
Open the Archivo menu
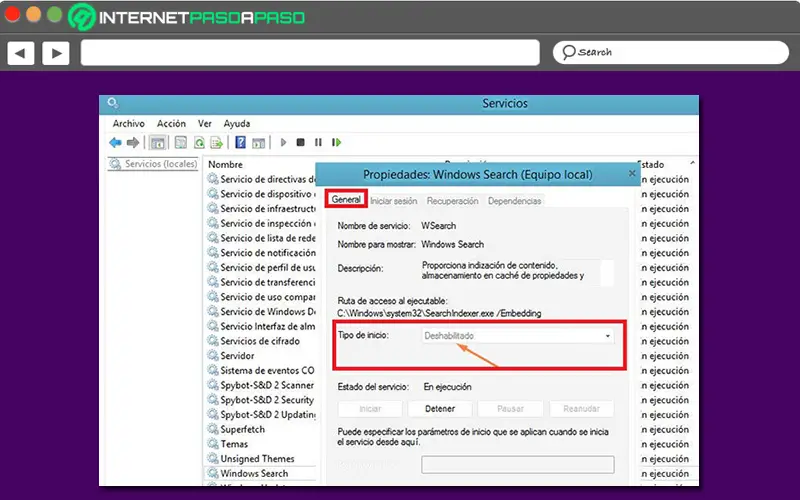[129, 123]
